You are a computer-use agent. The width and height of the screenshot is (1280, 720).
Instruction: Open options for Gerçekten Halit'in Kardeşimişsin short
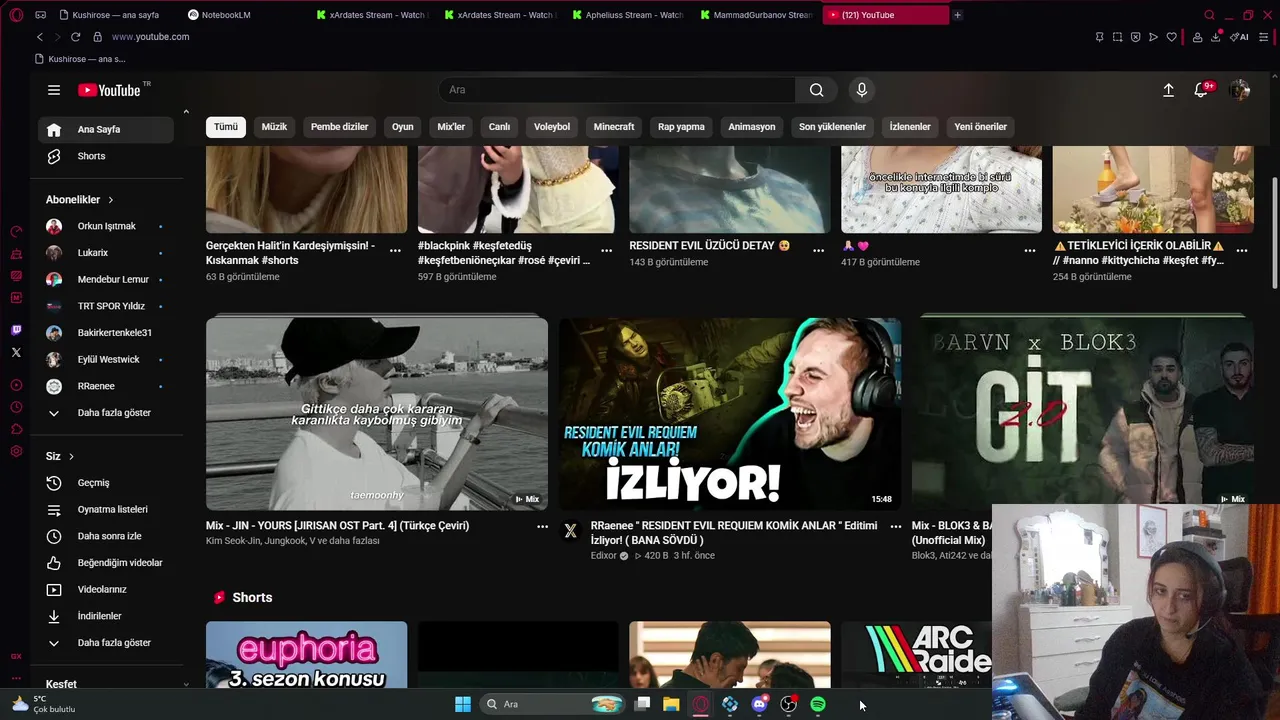click(395, 251)
